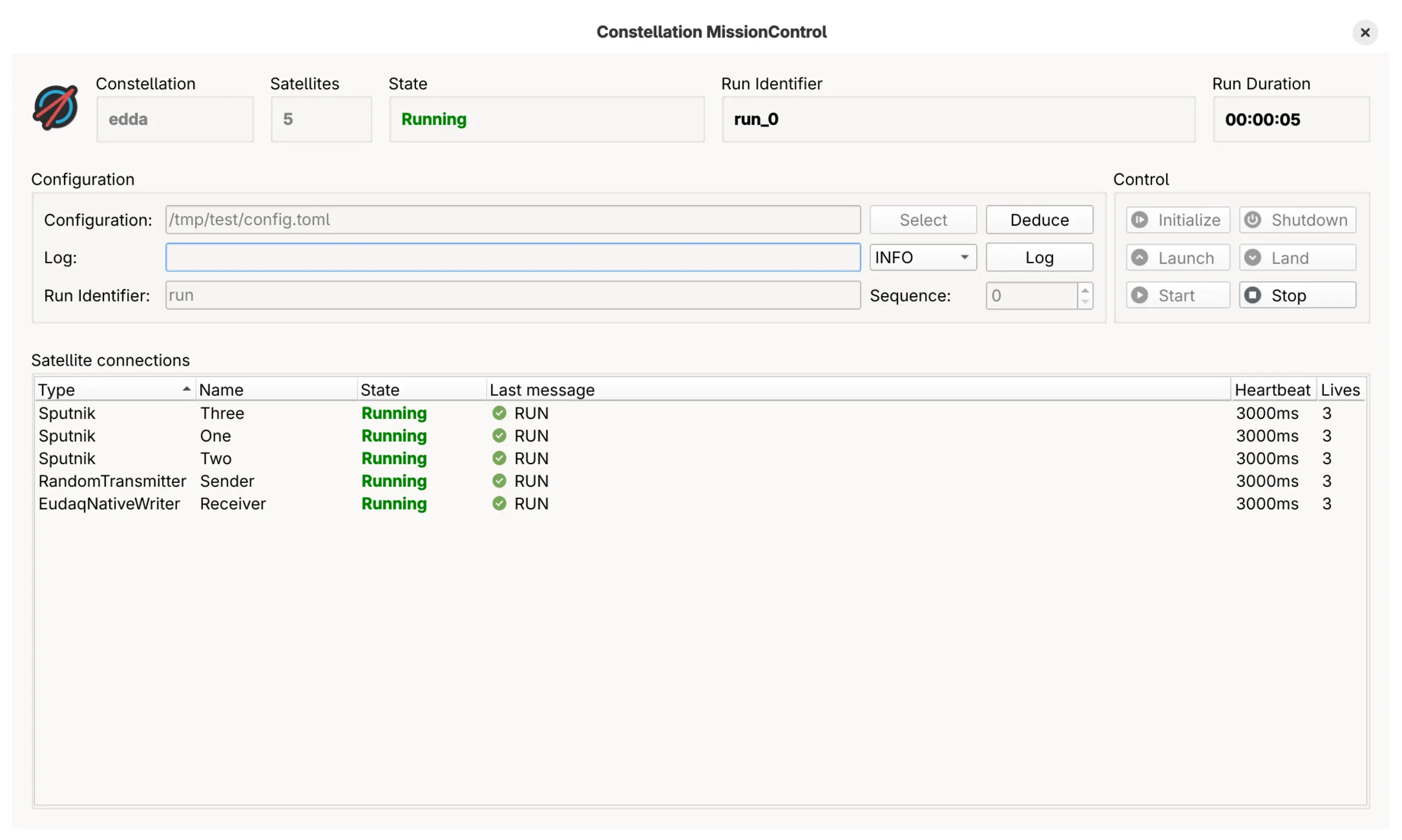The height and width of the screenshot is (840, 1402).
Task: Click the Satellites count field showing 5
Action: click(x=321, y=119)
